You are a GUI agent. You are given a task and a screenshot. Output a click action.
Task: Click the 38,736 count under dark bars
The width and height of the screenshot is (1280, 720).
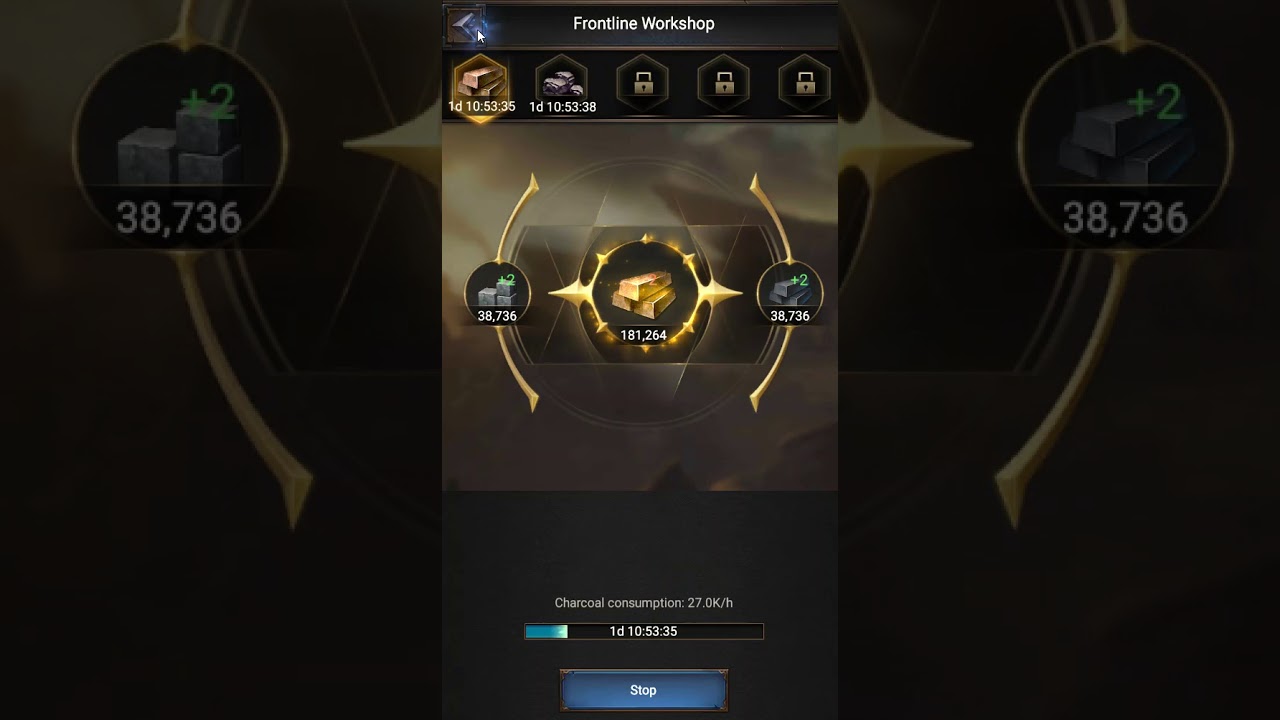[x=789, y=316]
